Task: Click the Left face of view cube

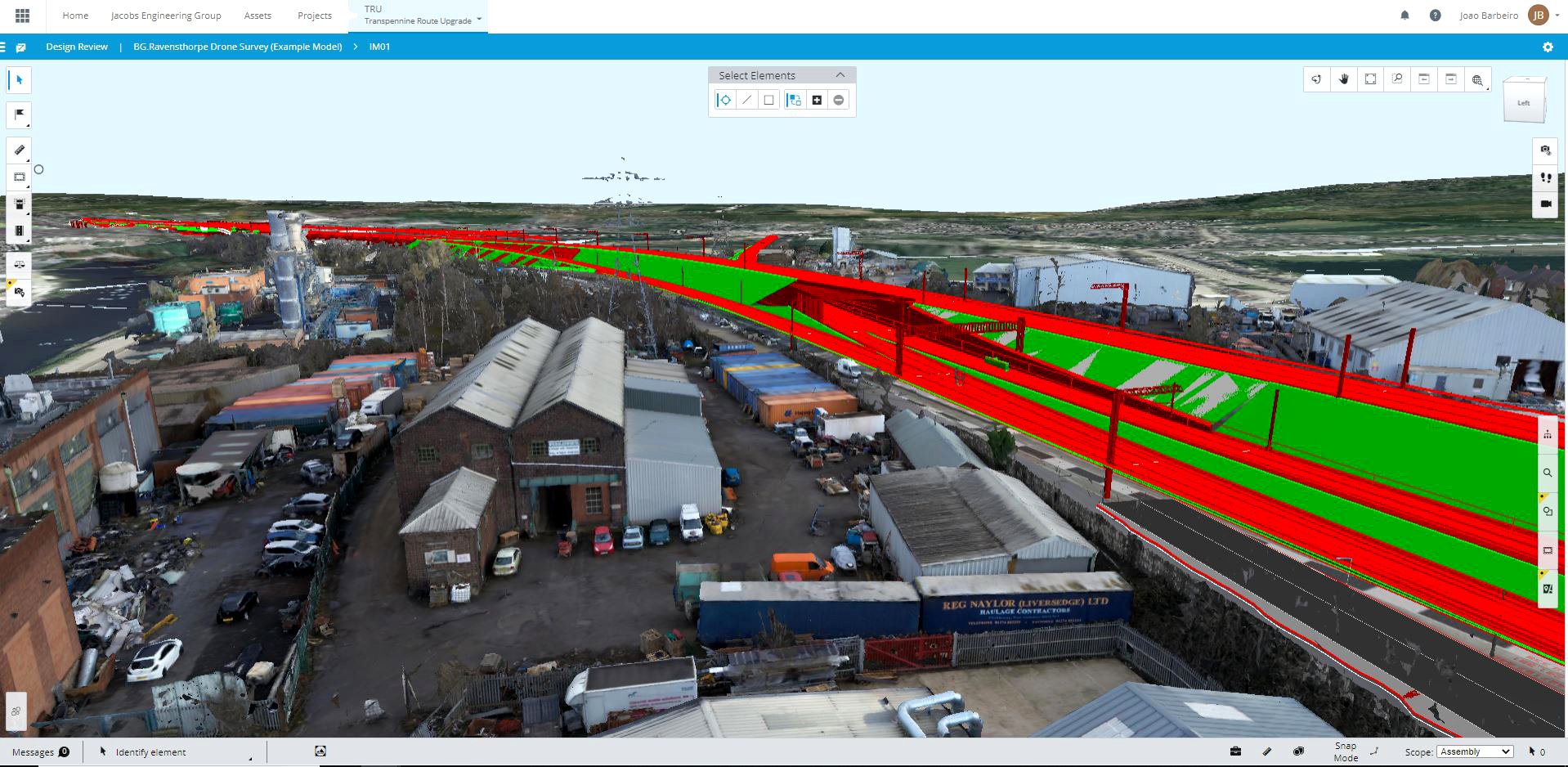Action: tap(1523, 103)
